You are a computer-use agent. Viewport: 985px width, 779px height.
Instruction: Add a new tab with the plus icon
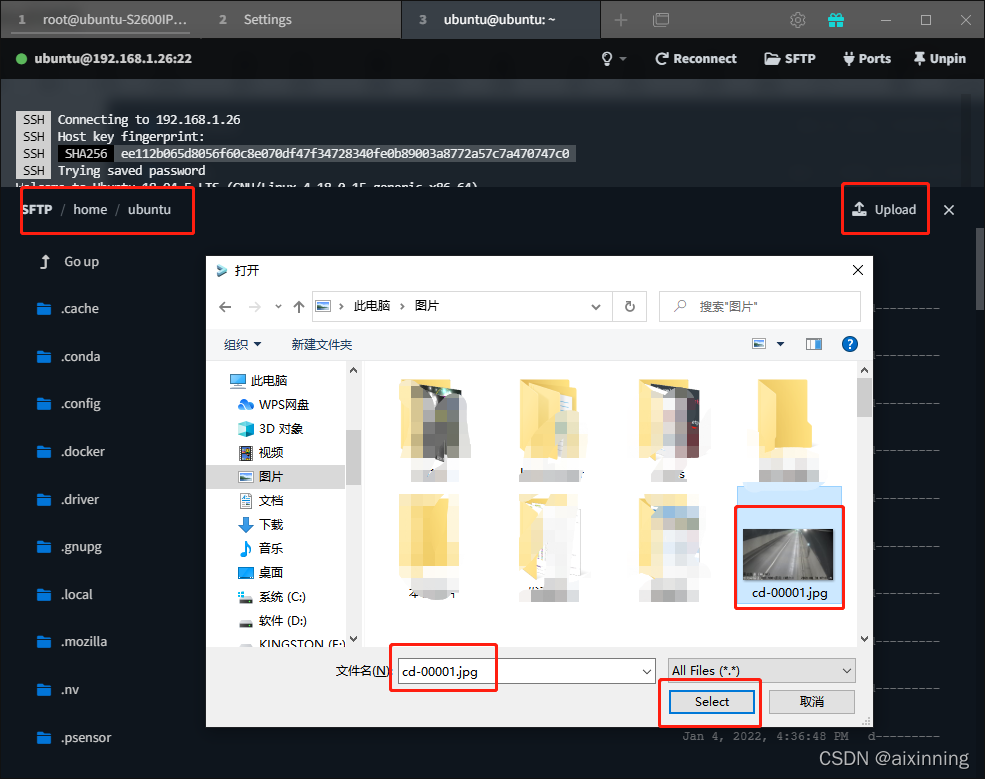pyautogui.click(x=621, y=20)
